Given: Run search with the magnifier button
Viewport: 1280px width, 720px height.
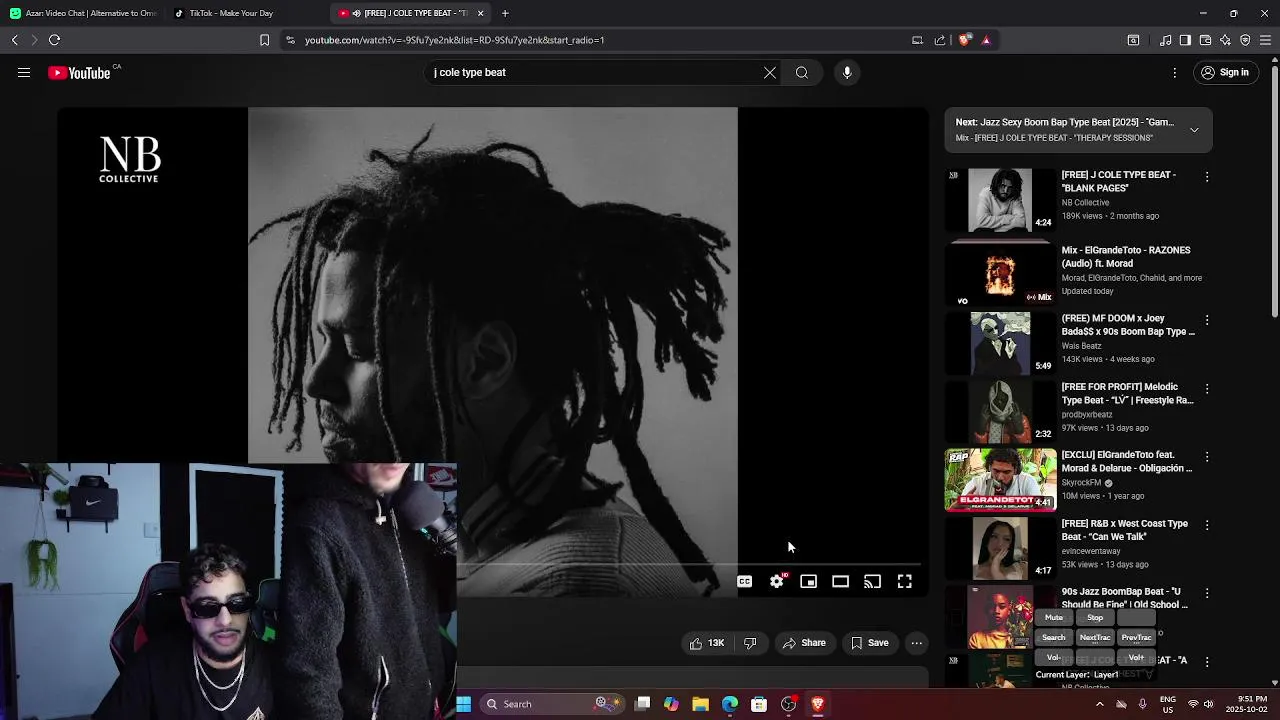Looking at the screenshot, I should [802, 72].
